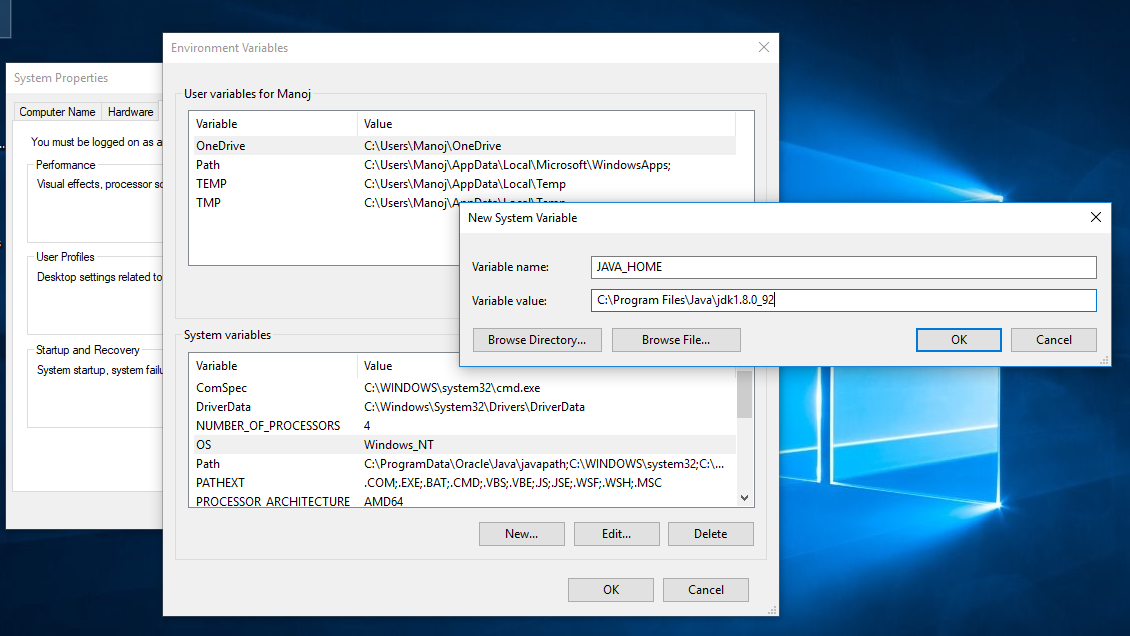Click C:\Users\Manoj\OneDrive value cell
Viewport: 1130px width, 636px height.
432,145
